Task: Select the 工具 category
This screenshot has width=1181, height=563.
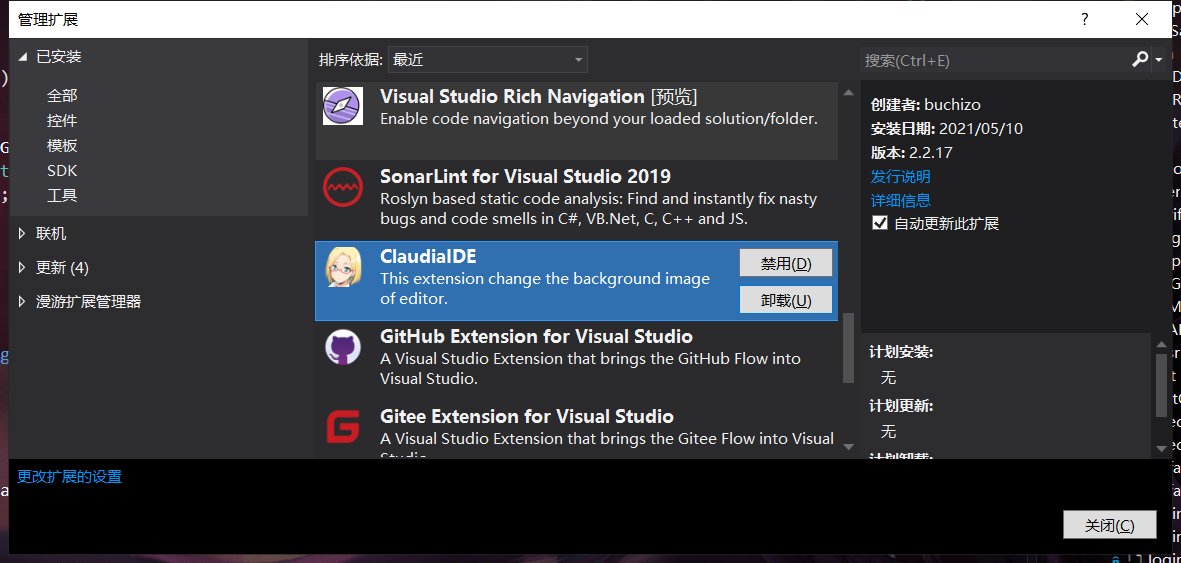Action: click(62, 195)
